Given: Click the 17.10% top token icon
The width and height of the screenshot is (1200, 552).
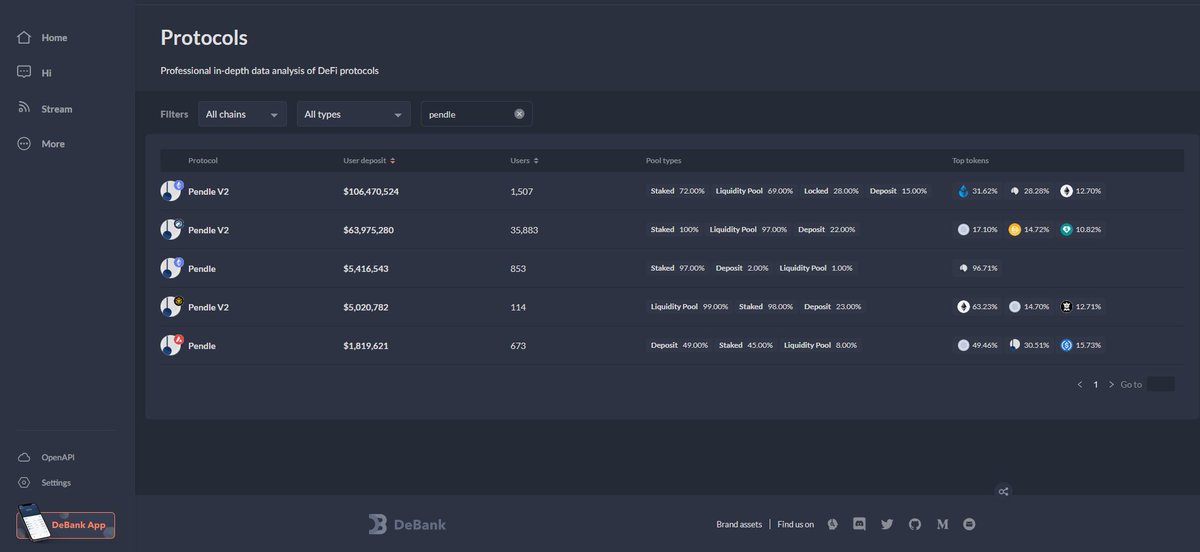Looking at the screenshot, I should 963,229.
